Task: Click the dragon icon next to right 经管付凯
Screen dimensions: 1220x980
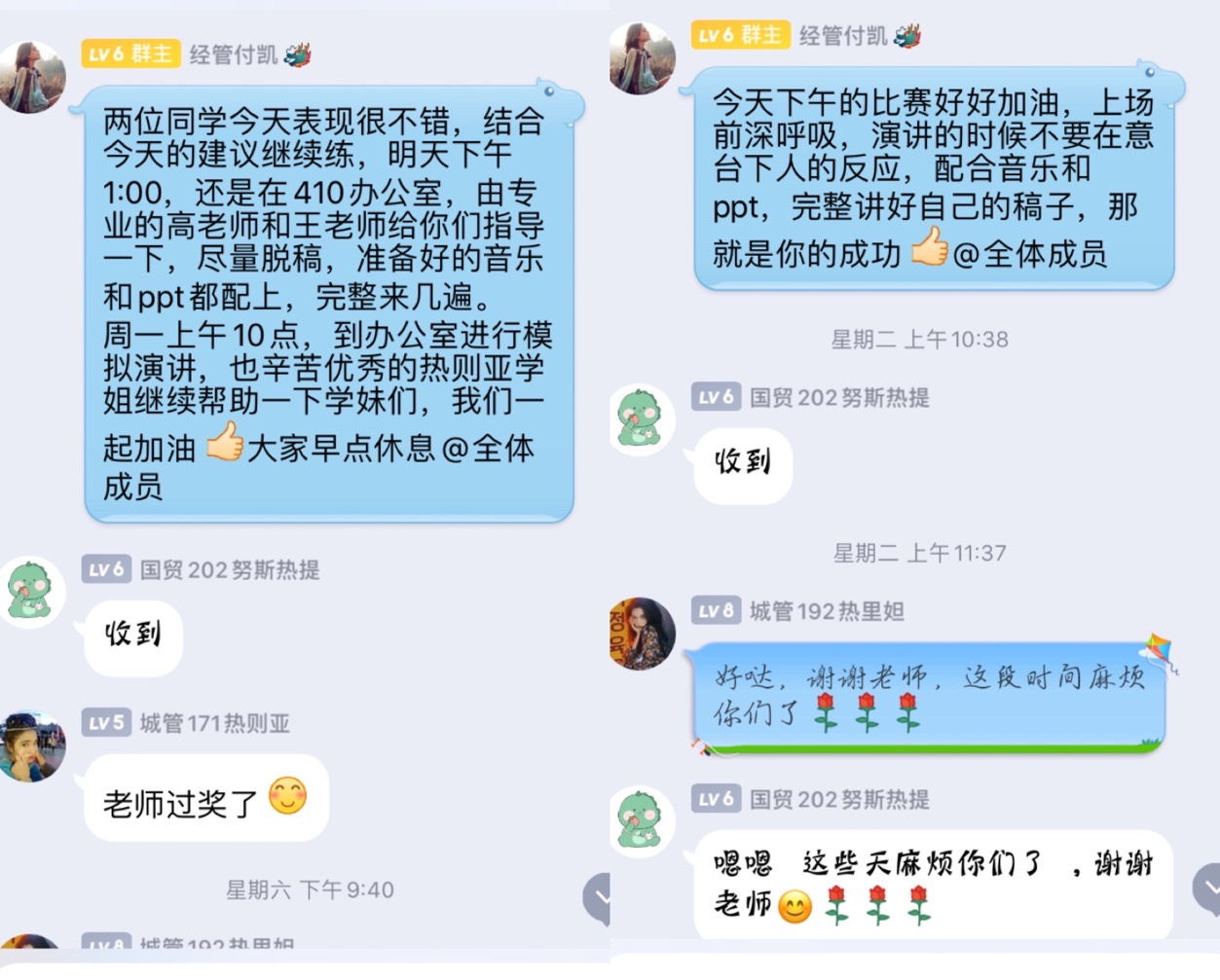Action: click(907, 36)
